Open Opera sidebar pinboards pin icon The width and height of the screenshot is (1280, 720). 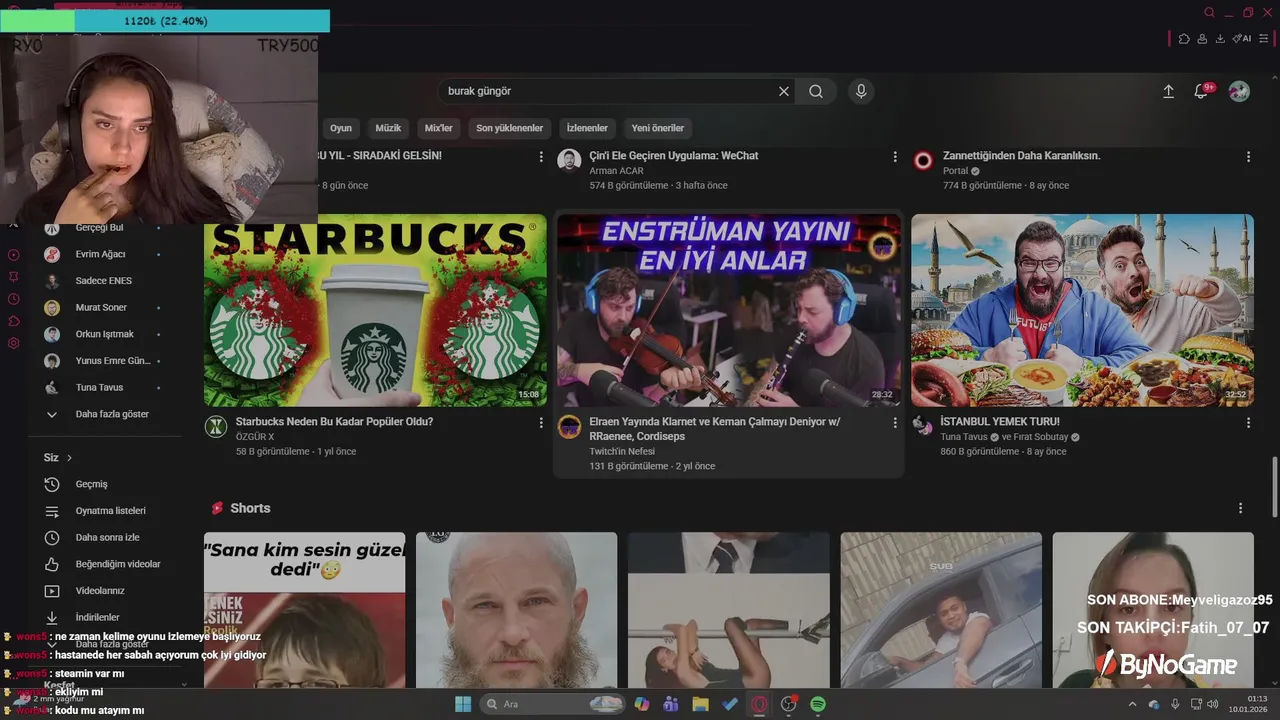click(x=14, y=277)
